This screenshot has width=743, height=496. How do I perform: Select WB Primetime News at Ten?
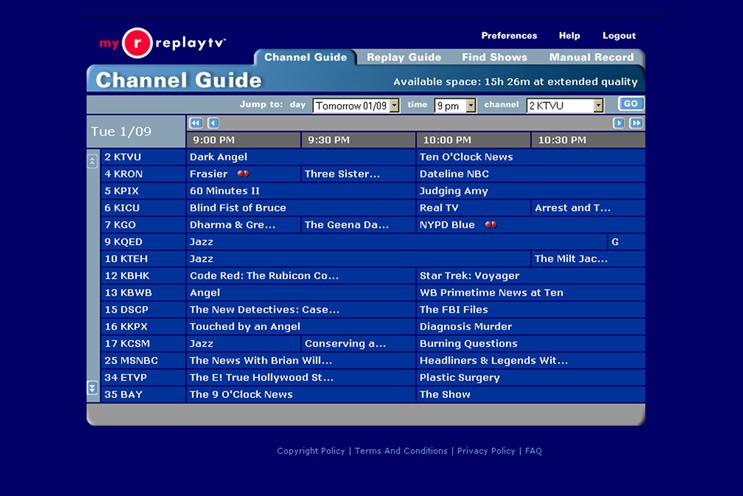pos(531,292)
